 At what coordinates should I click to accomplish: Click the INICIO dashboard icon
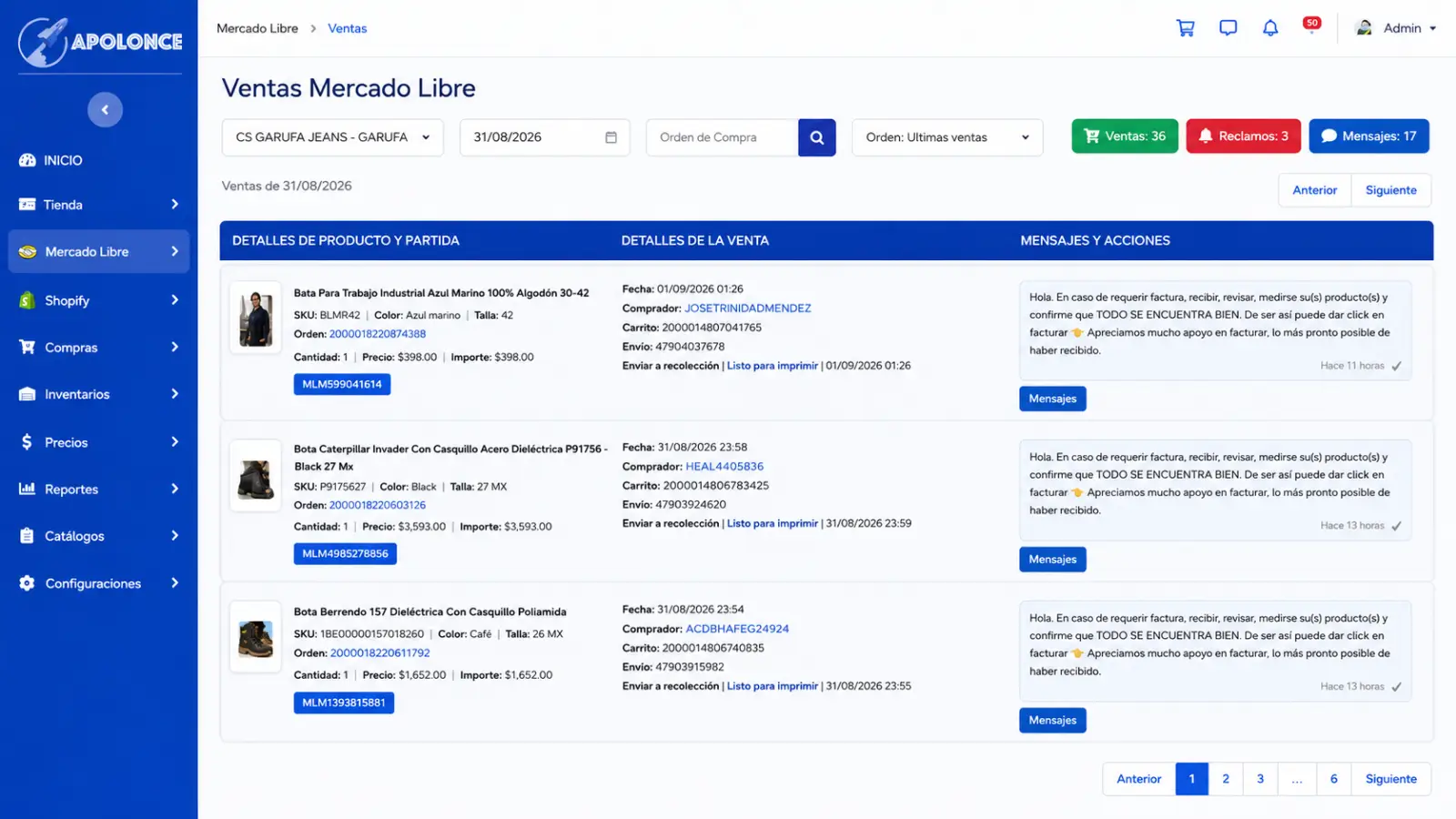27,160
